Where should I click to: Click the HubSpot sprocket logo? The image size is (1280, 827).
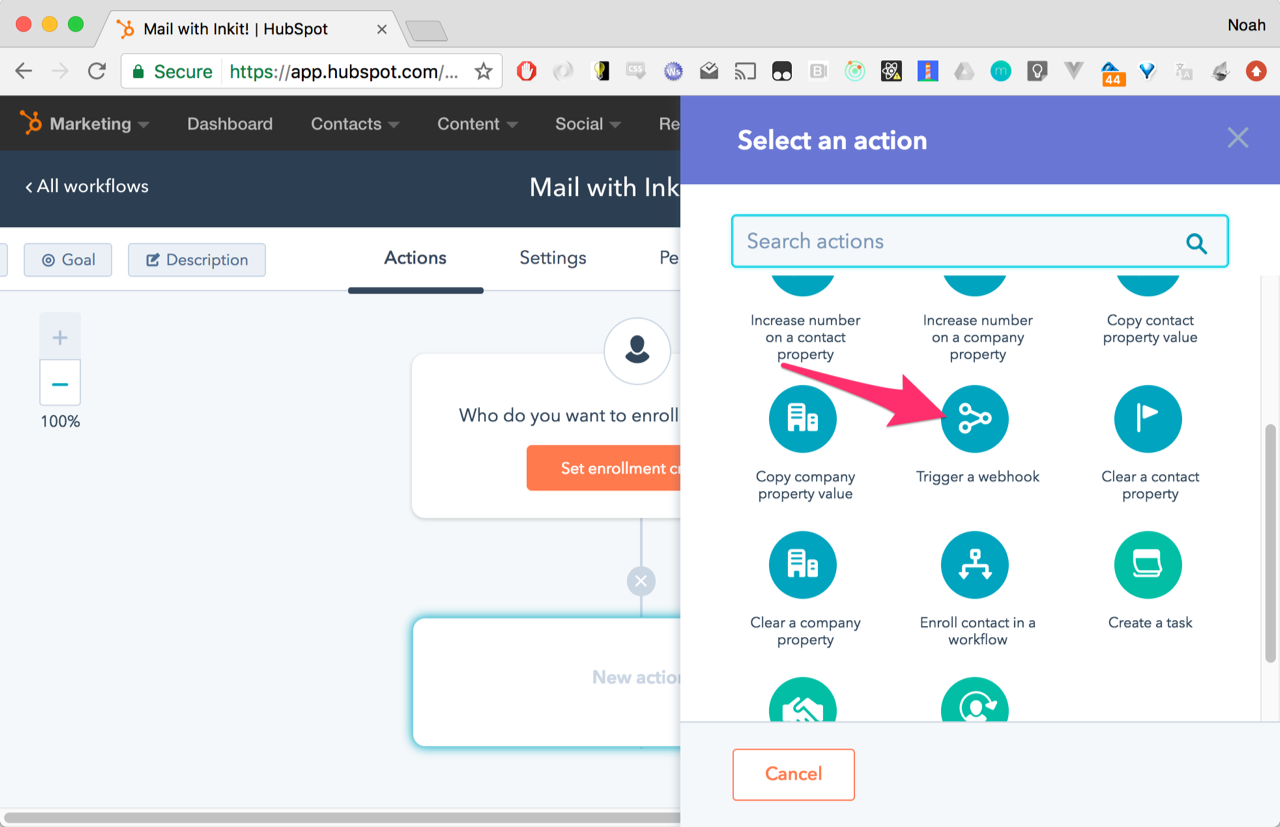click(31, 123)
